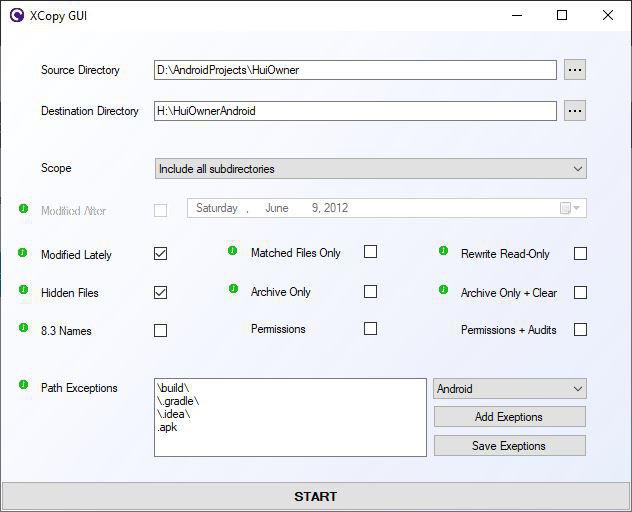Open the Scope dropdown

[x=371, y=169]
